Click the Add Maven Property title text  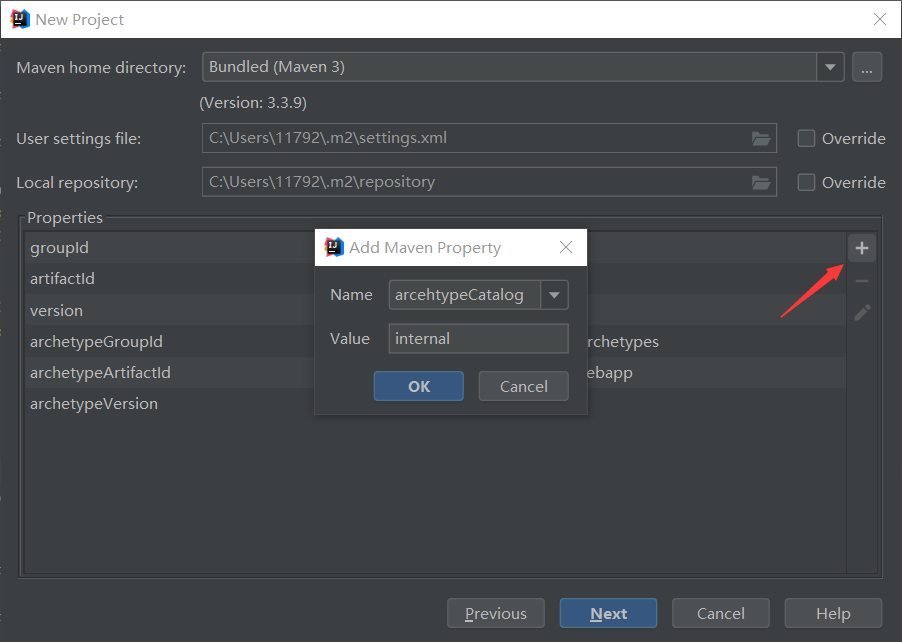pos(425,247)
